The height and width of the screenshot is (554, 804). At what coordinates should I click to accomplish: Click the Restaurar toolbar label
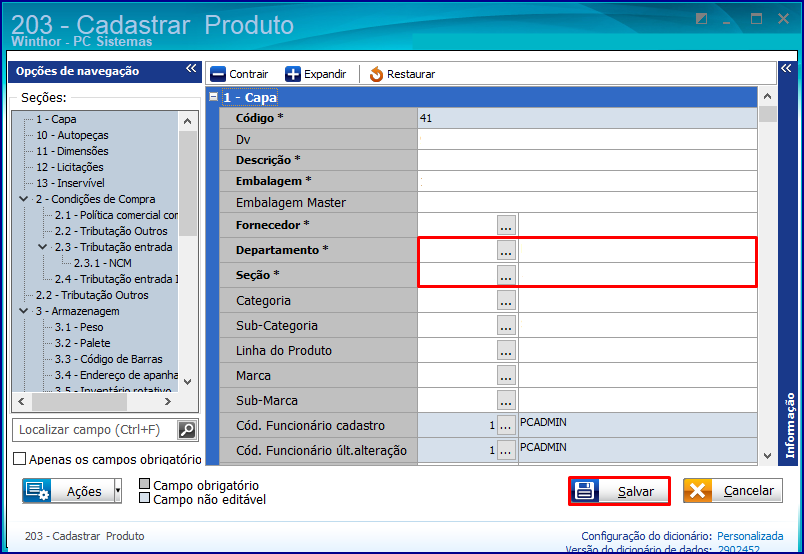point(411,74)
